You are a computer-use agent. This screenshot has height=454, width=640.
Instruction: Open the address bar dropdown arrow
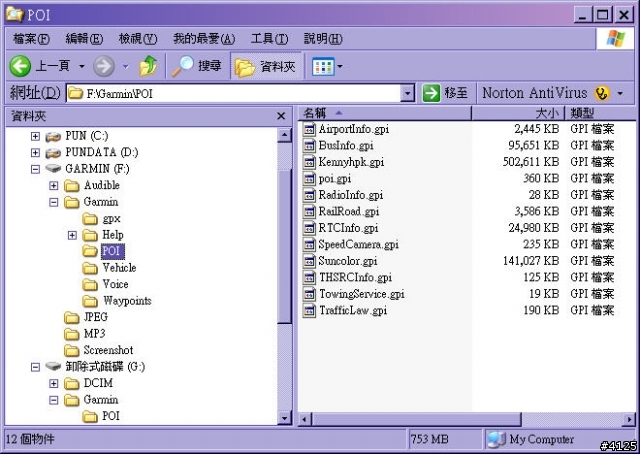407,93
